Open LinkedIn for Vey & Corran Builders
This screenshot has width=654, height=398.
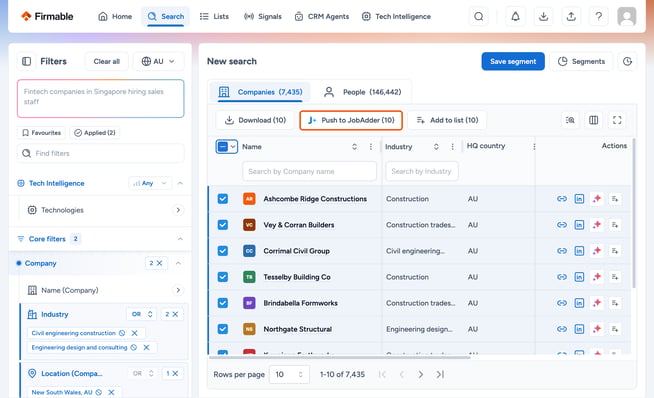click(579, 225)
